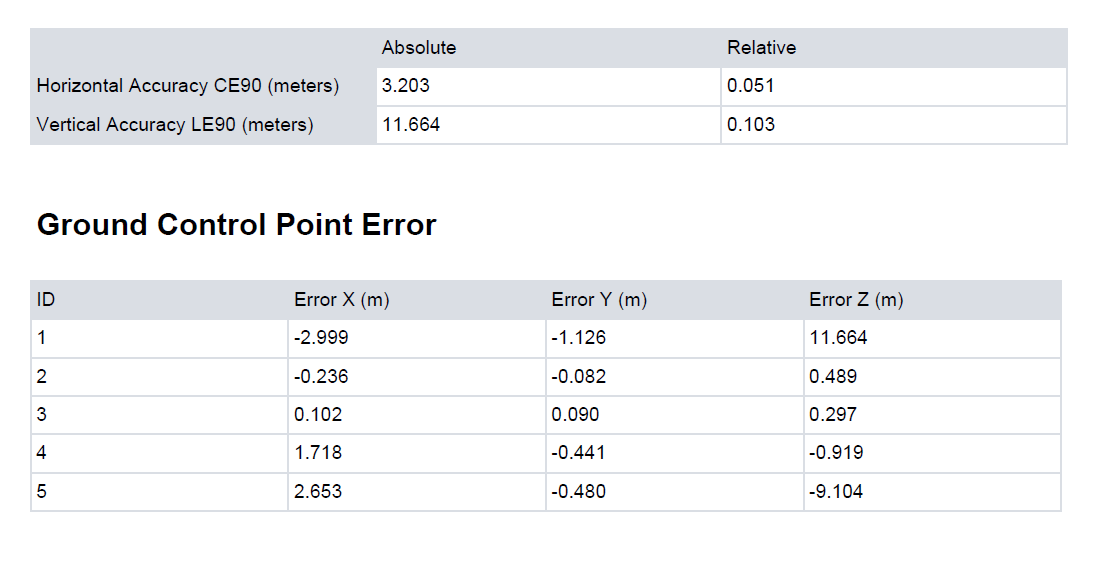Select Error Y value -0.082
This screenshot has height=571, width=1105.
(x=578, y=377)
